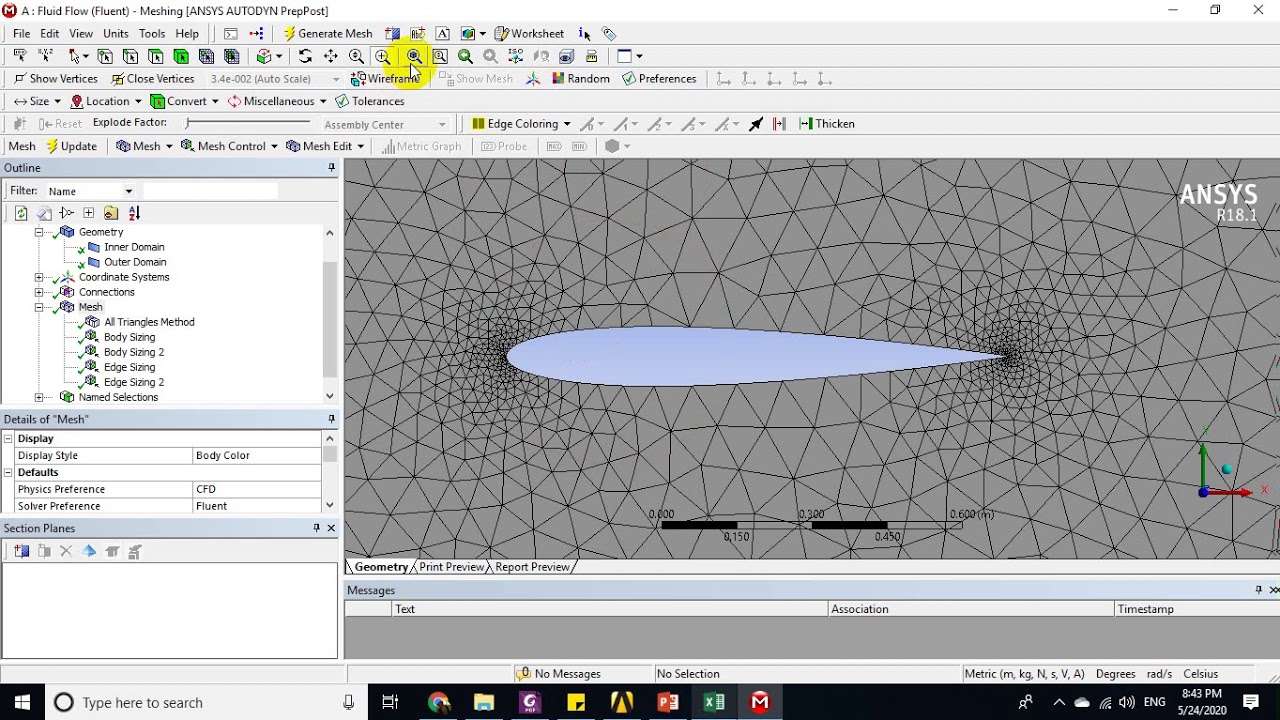
Task: Toggle Close Vertices option
Action: 152,79
